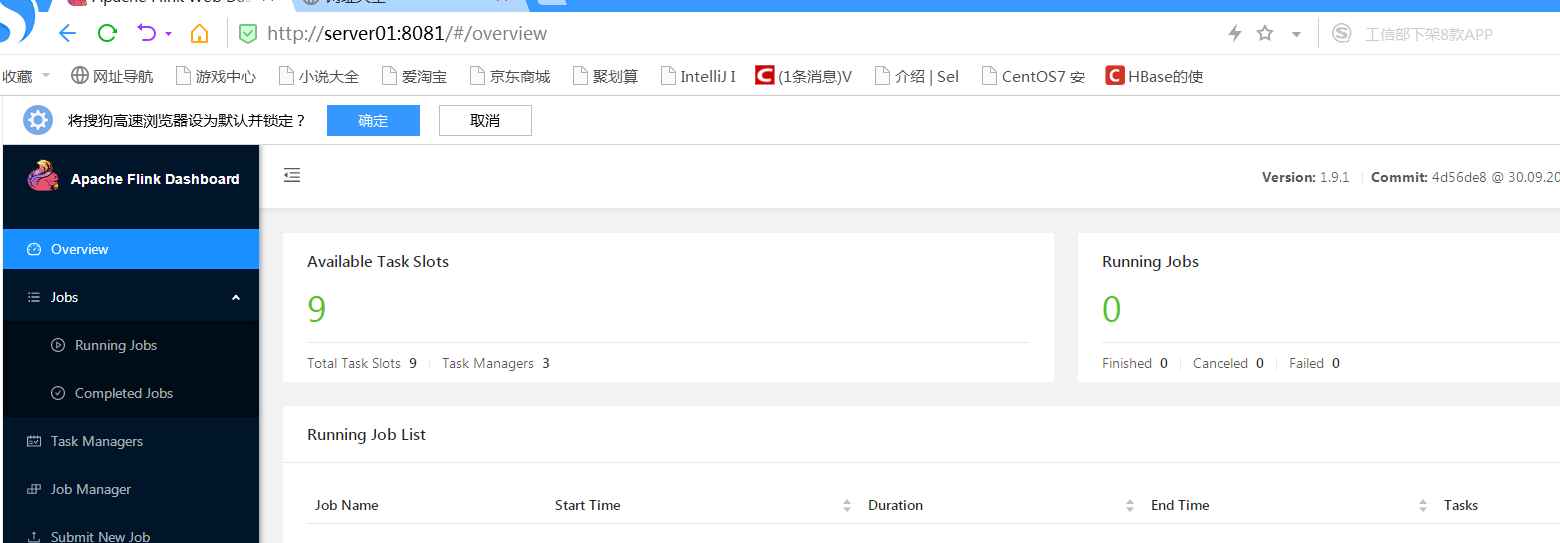Click the gear icon in the default-browser prompt

[37, 120]
